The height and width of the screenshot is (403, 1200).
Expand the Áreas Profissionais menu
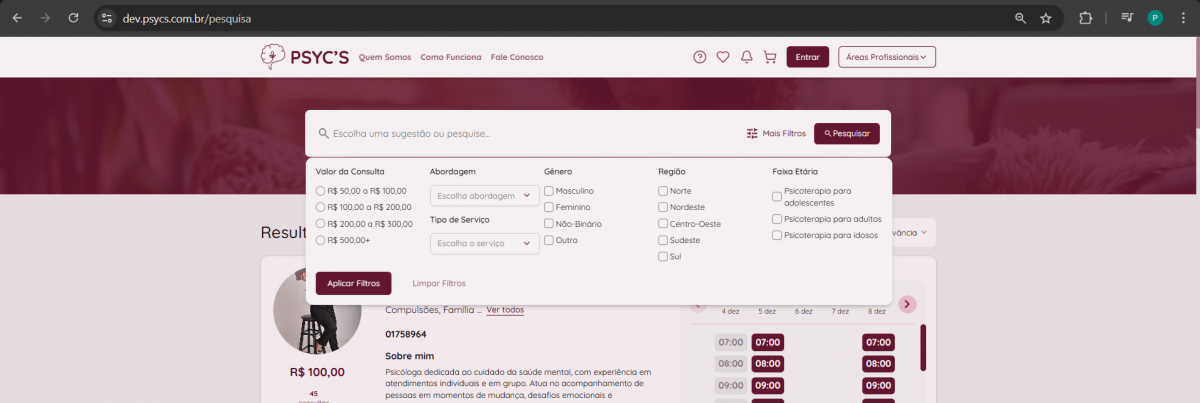(x=886, y=57)
